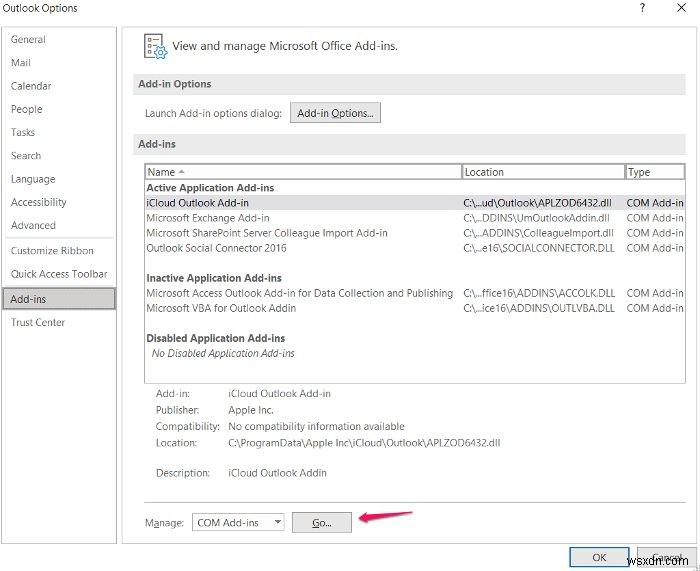Switch to Advanced options
700x571 pixels.
click(33, 225)
